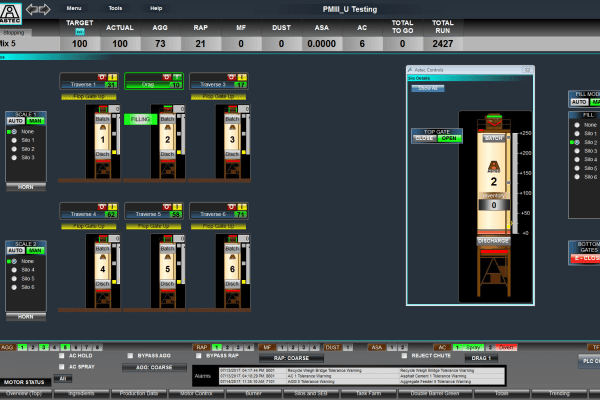Select the silo 6 graphic

232,271
